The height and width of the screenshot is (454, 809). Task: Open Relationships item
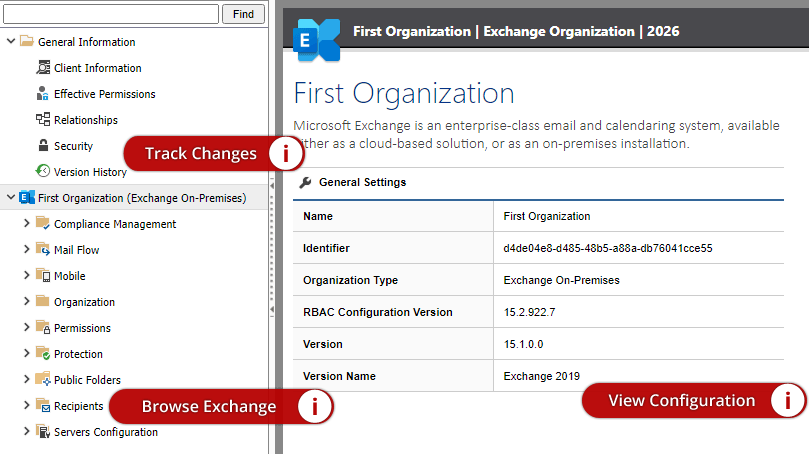point(86,120)
